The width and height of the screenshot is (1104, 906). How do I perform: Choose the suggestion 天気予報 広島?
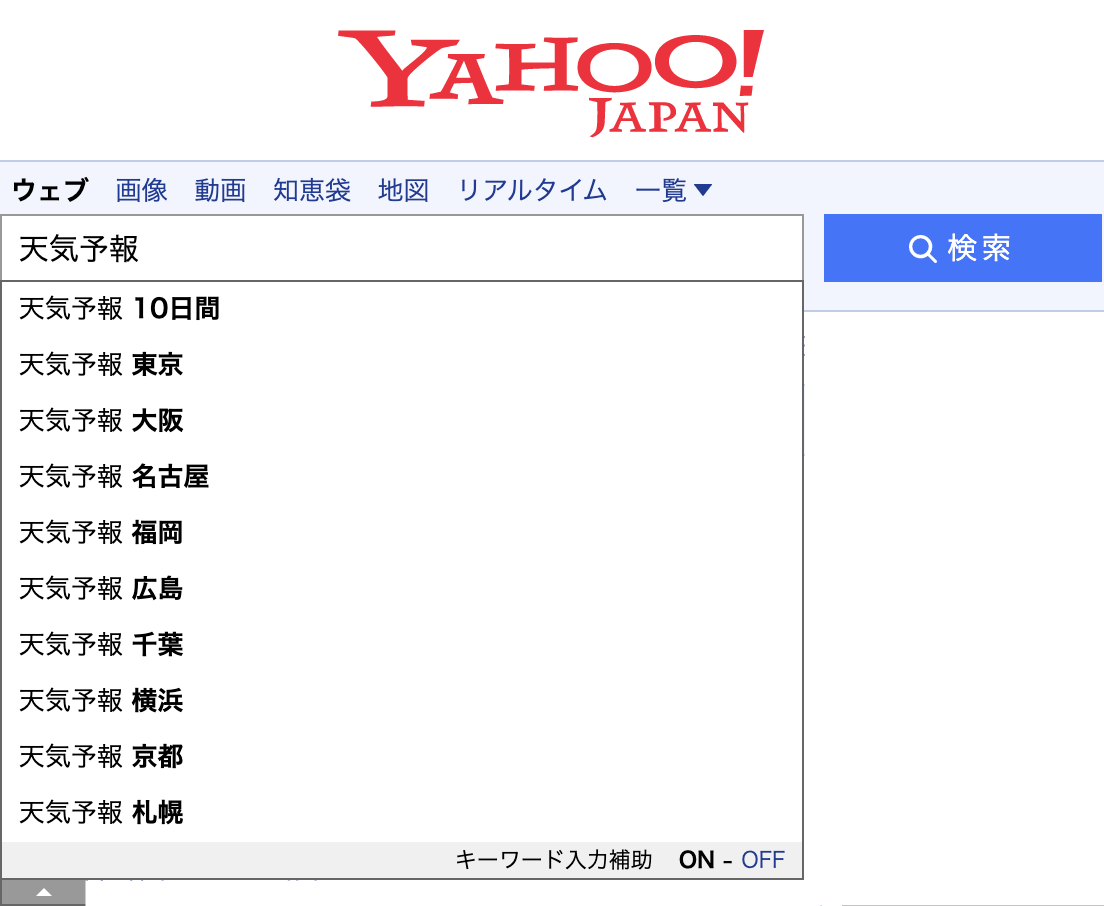[402, 589]
